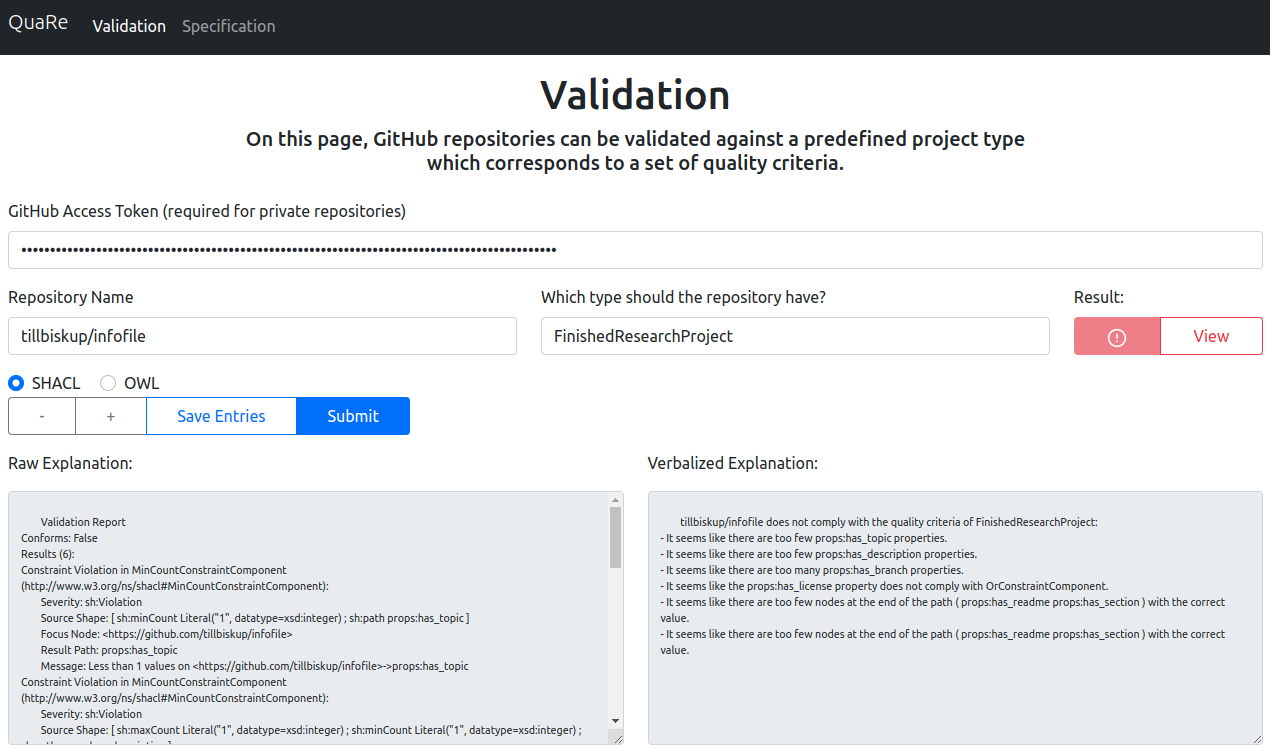
Task: Remove an entry with minus button
Action: [42, 416]
